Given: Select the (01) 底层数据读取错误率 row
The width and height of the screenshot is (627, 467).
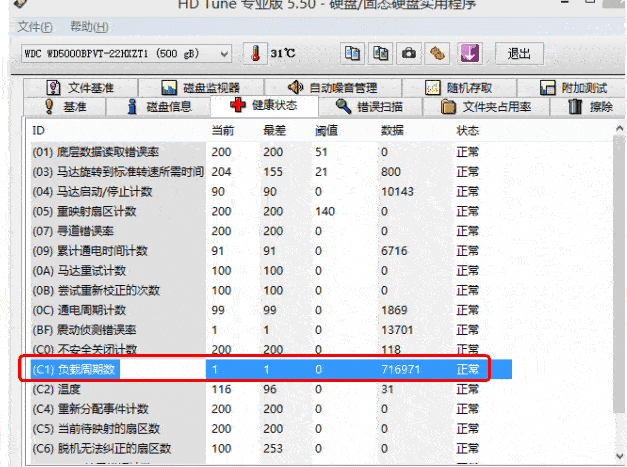Looking at the screenshot, I should coord(271,152).
